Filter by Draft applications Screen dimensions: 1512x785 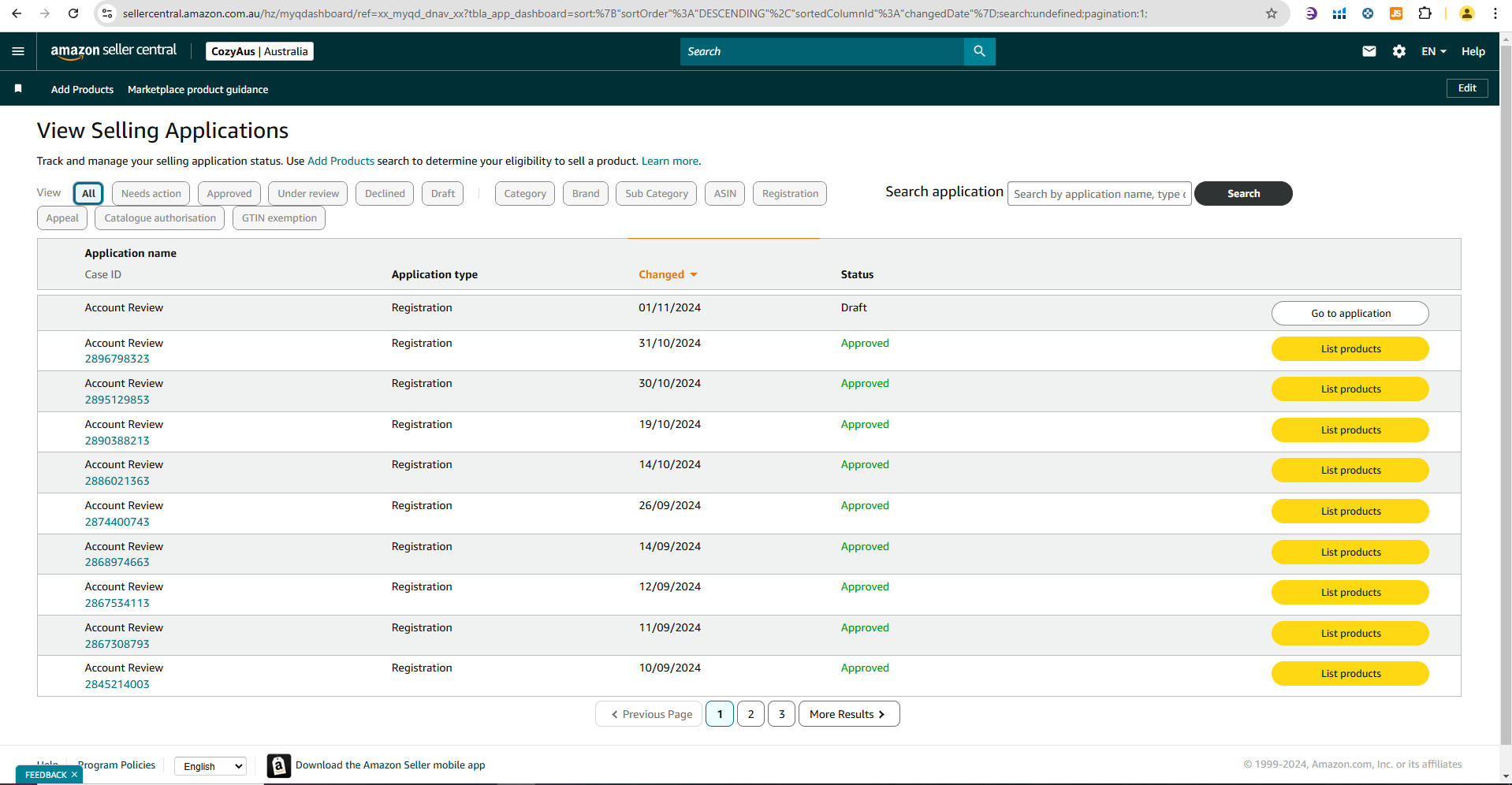tap(443, 193)
